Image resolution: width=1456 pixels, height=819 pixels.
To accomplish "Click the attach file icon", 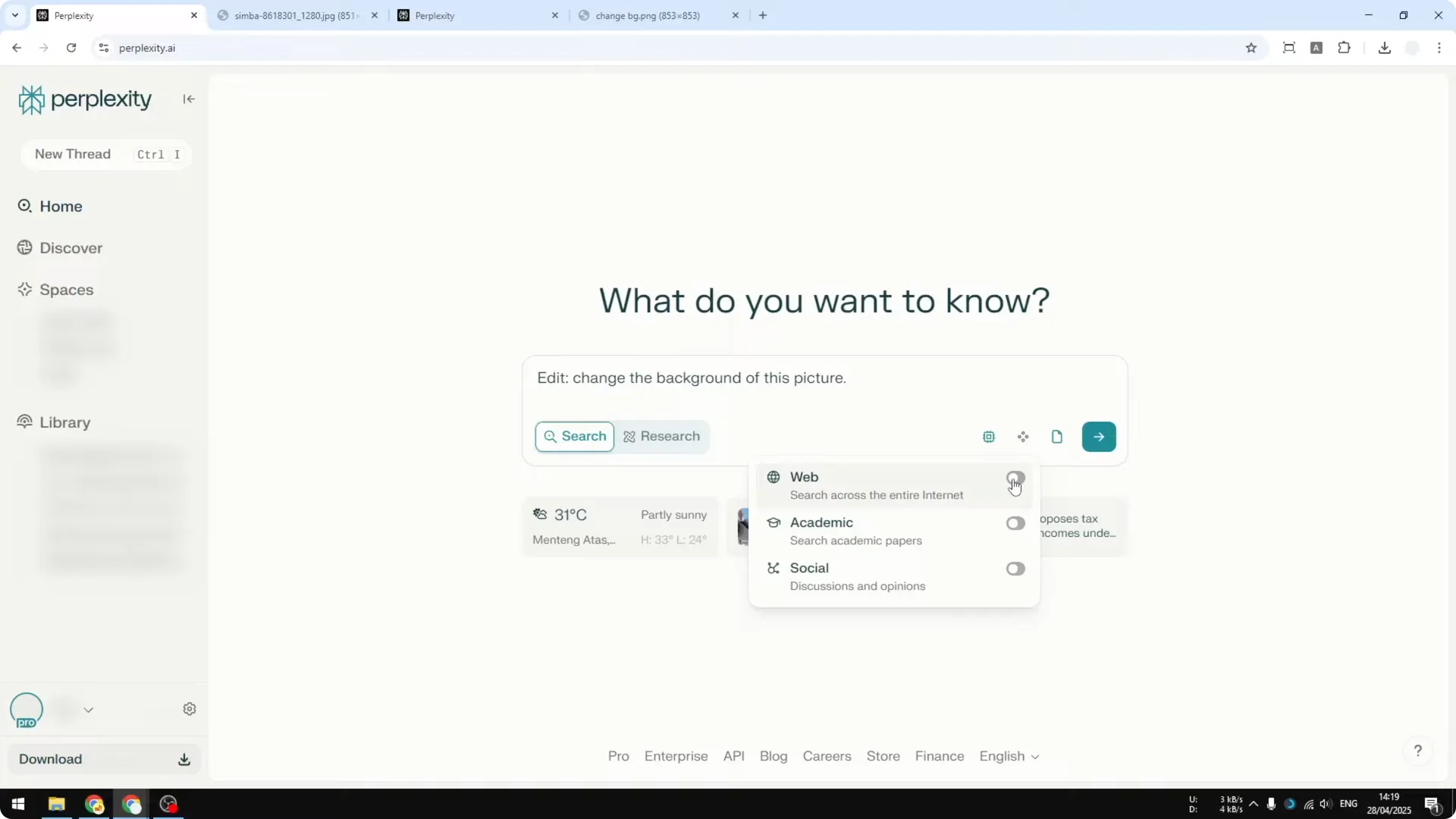I will [1057, 437].
